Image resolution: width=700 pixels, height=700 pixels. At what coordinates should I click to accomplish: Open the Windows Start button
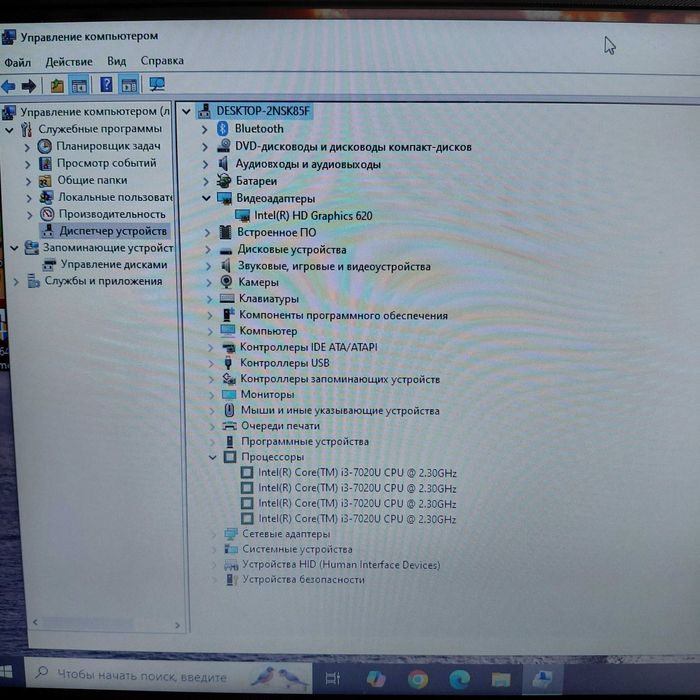click(x=6, y=672)
